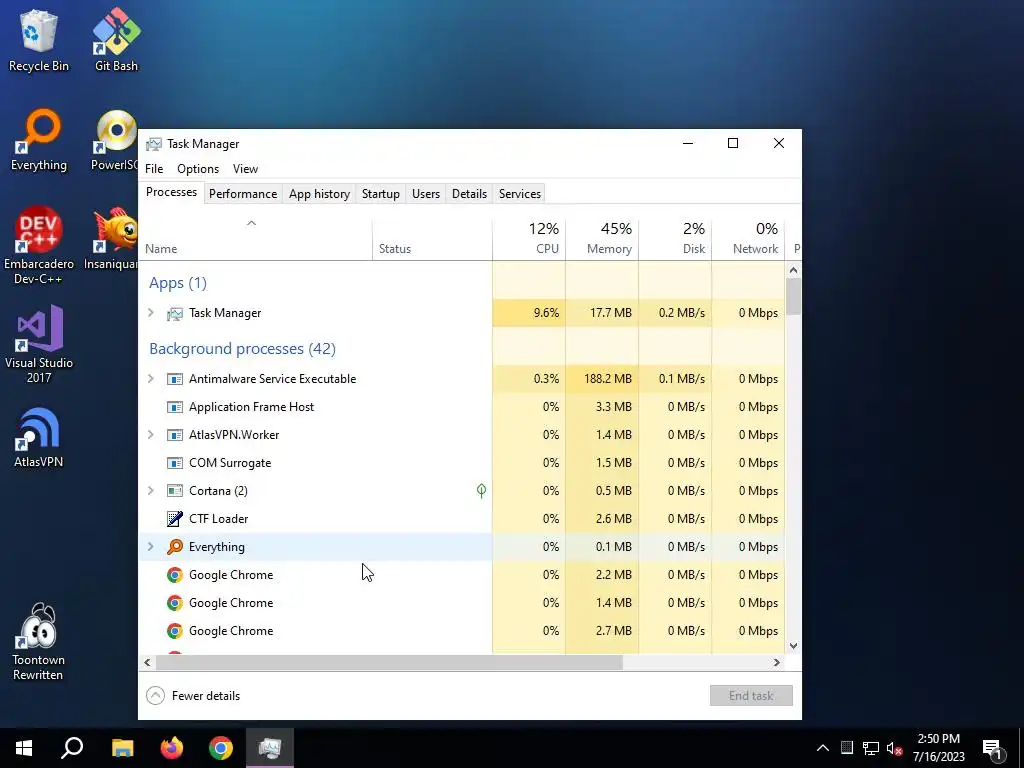Open the Options menu
The height and width of the screenshot is (768, 1024).
click(198, 168)
